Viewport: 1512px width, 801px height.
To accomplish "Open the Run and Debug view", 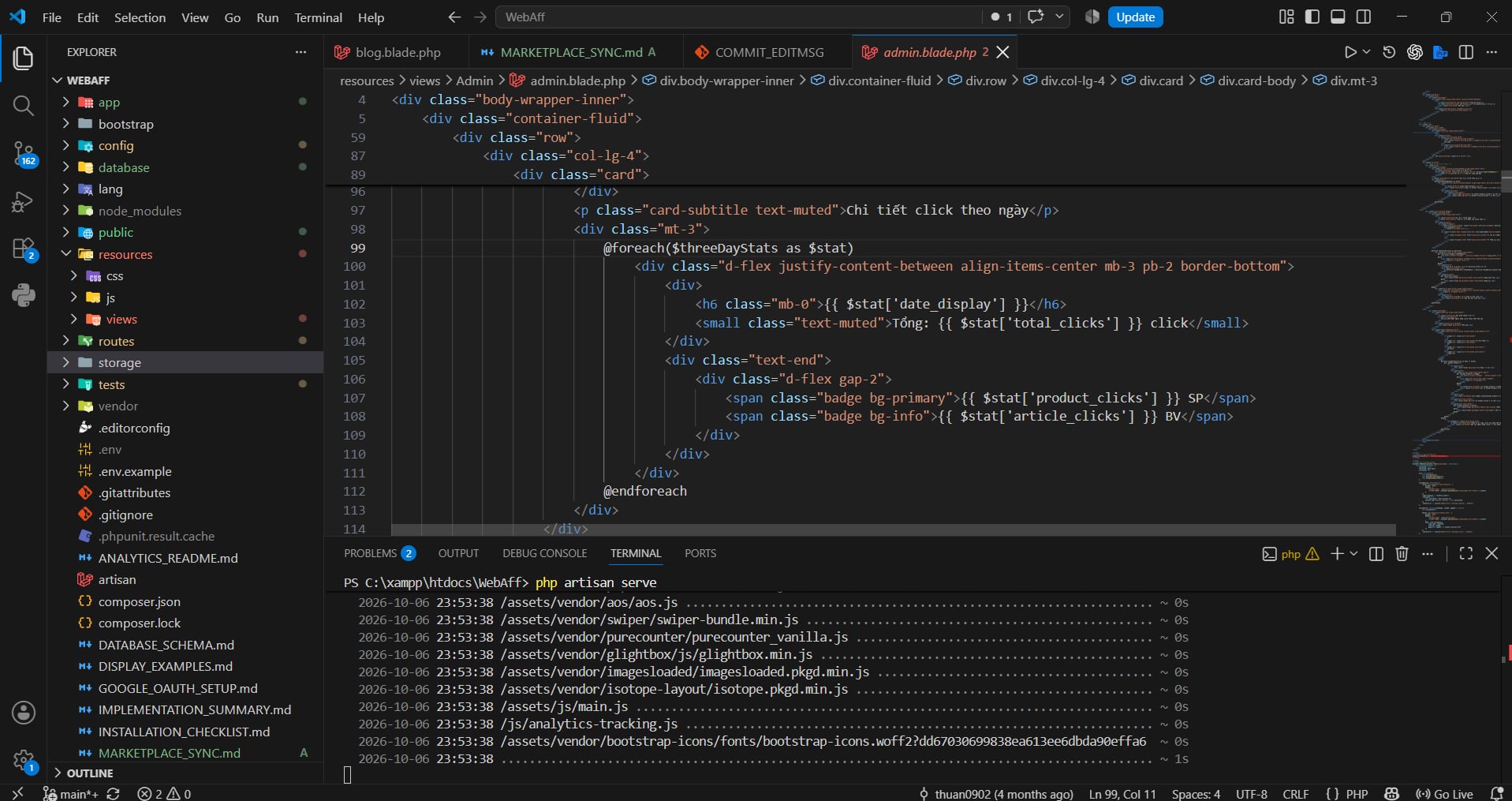I will (23, 202).
